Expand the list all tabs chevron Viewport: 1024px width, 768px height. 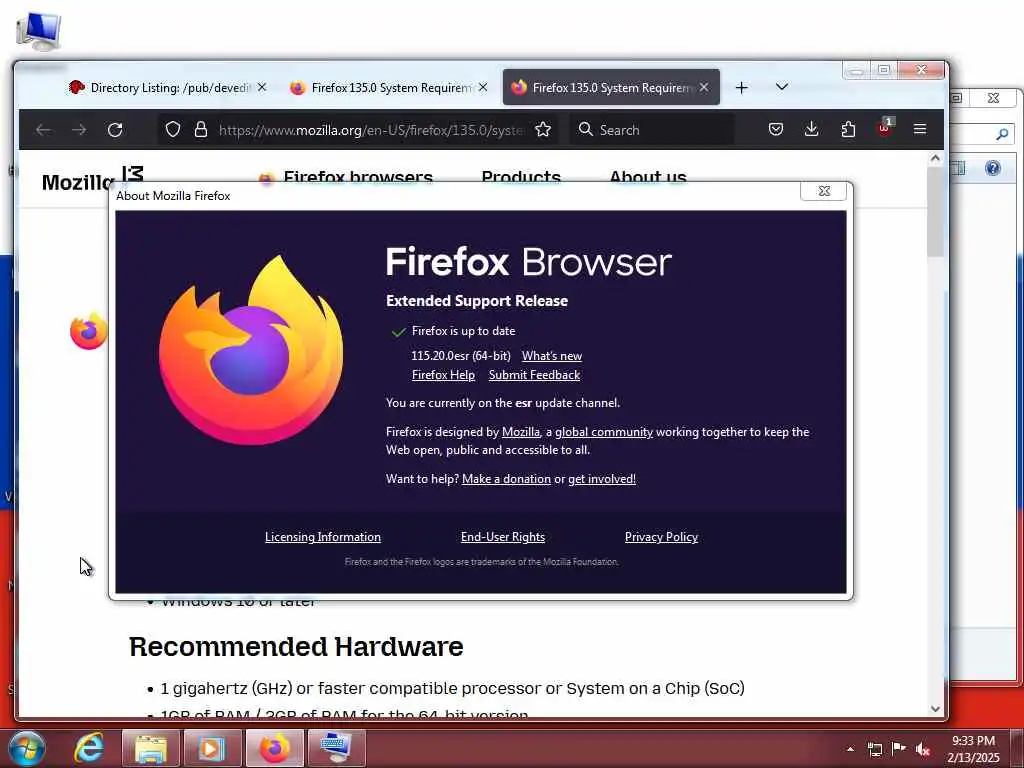(x=782, y=87)
